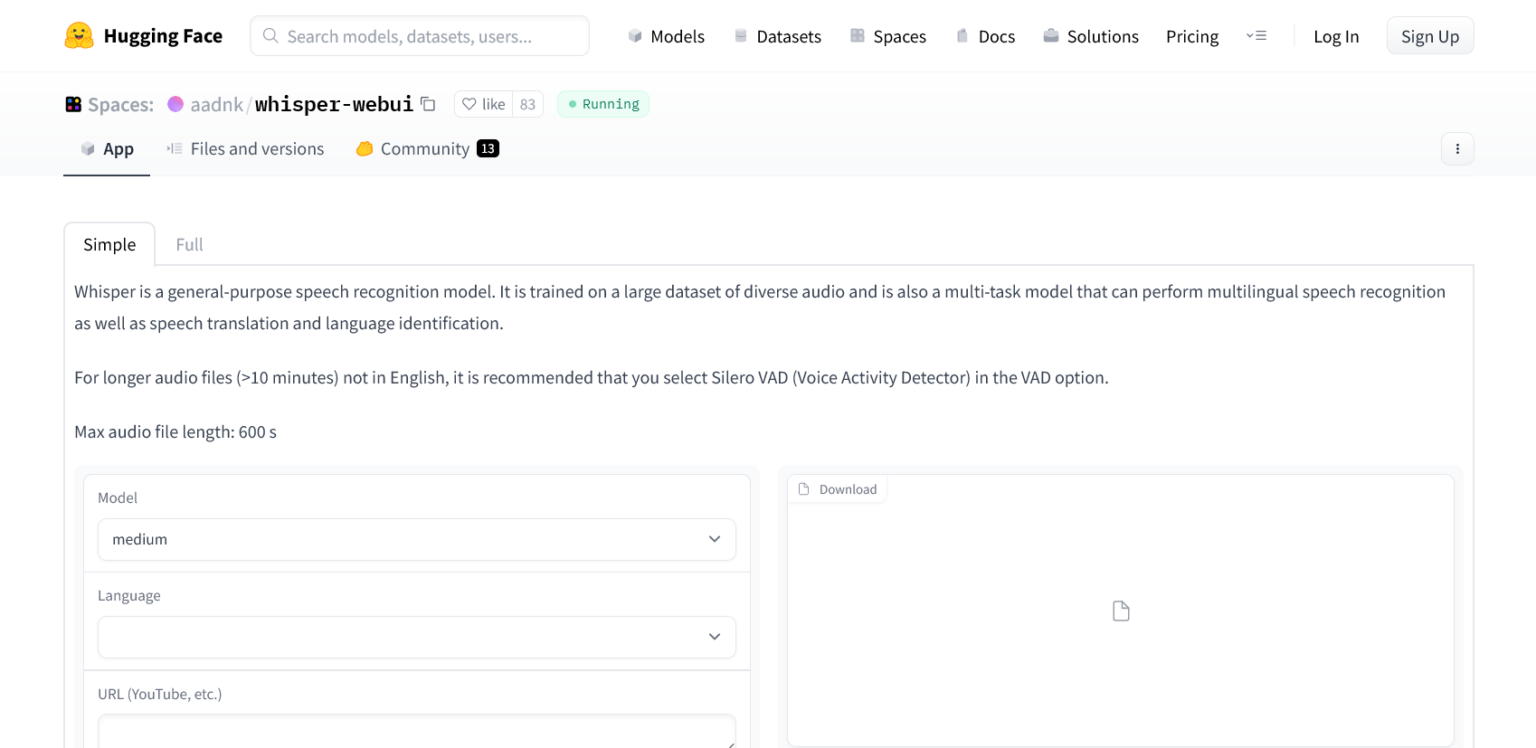
Task: Click the Log In link
Action: [1336, 35]
